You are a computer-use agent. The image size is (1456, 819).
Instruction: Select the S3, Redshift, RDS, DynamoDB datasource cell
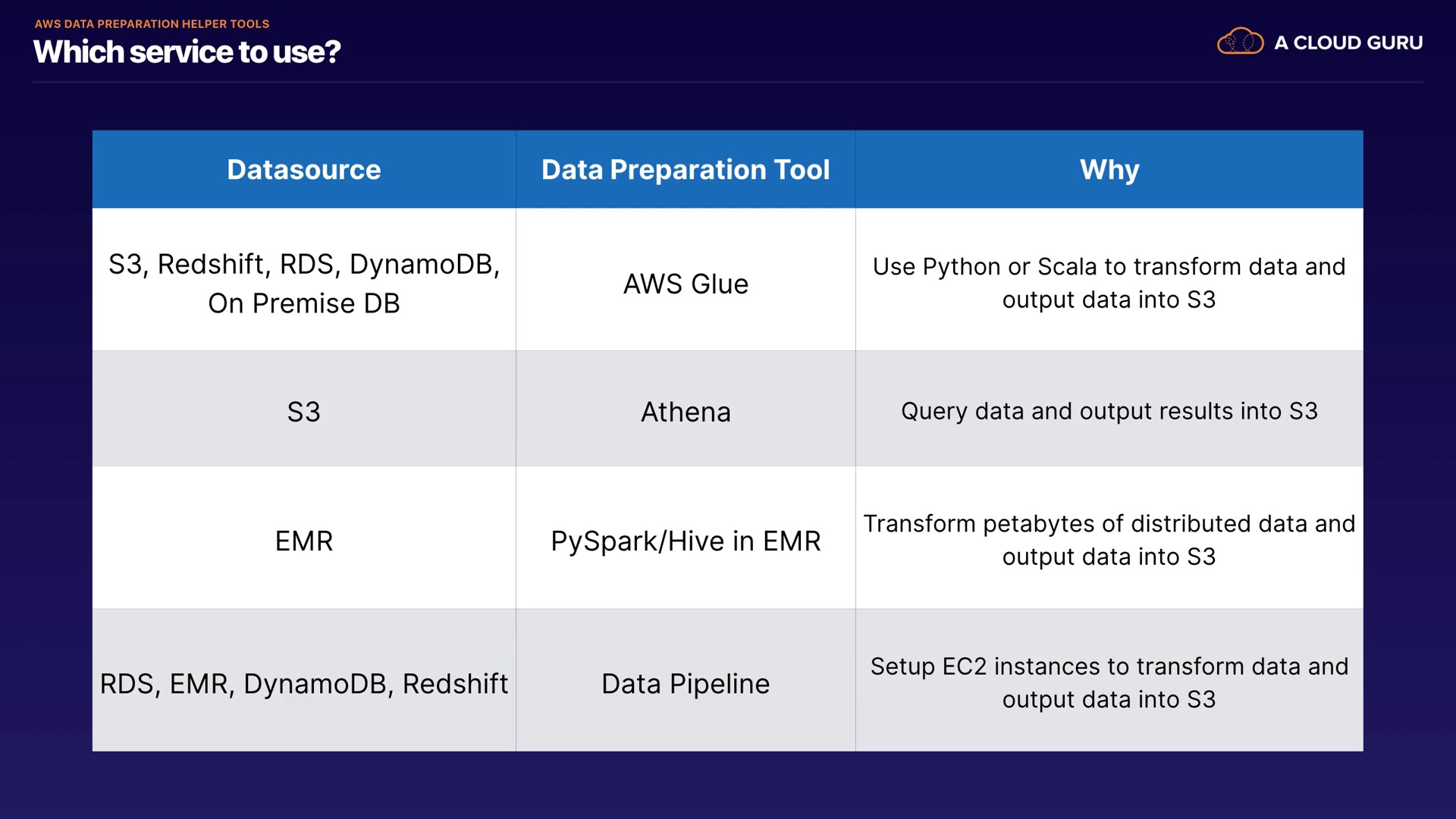point(303,283)
